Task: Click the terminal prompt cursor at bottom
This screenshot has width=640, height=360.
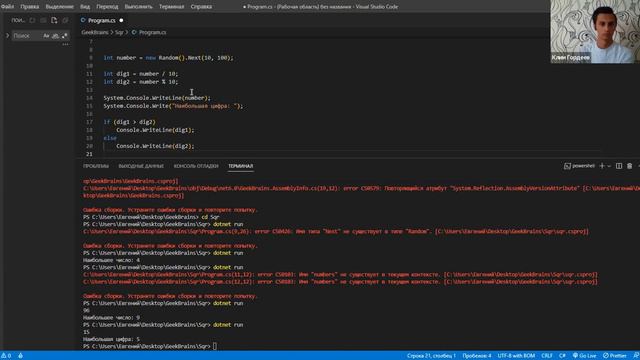Action: tap(215, 346)
